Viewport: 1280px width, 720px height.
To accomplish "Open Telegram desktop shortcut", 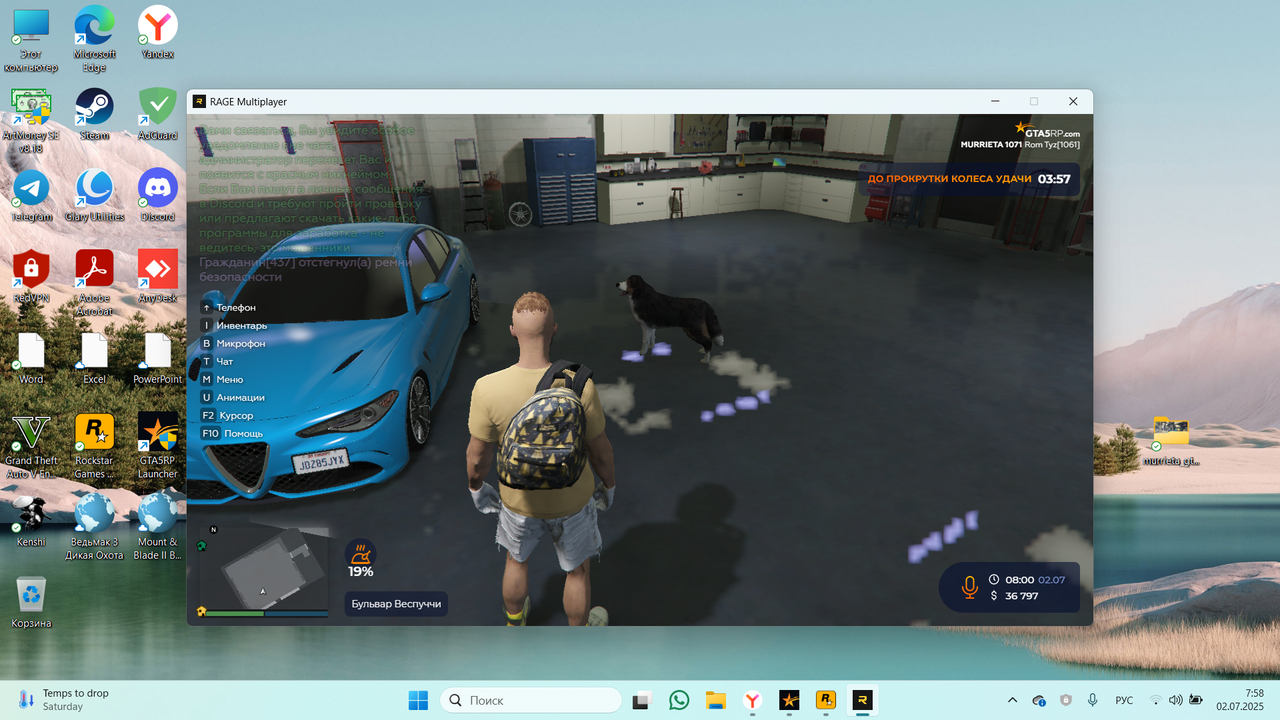I will pyautogui.click(x=31, y=195).
